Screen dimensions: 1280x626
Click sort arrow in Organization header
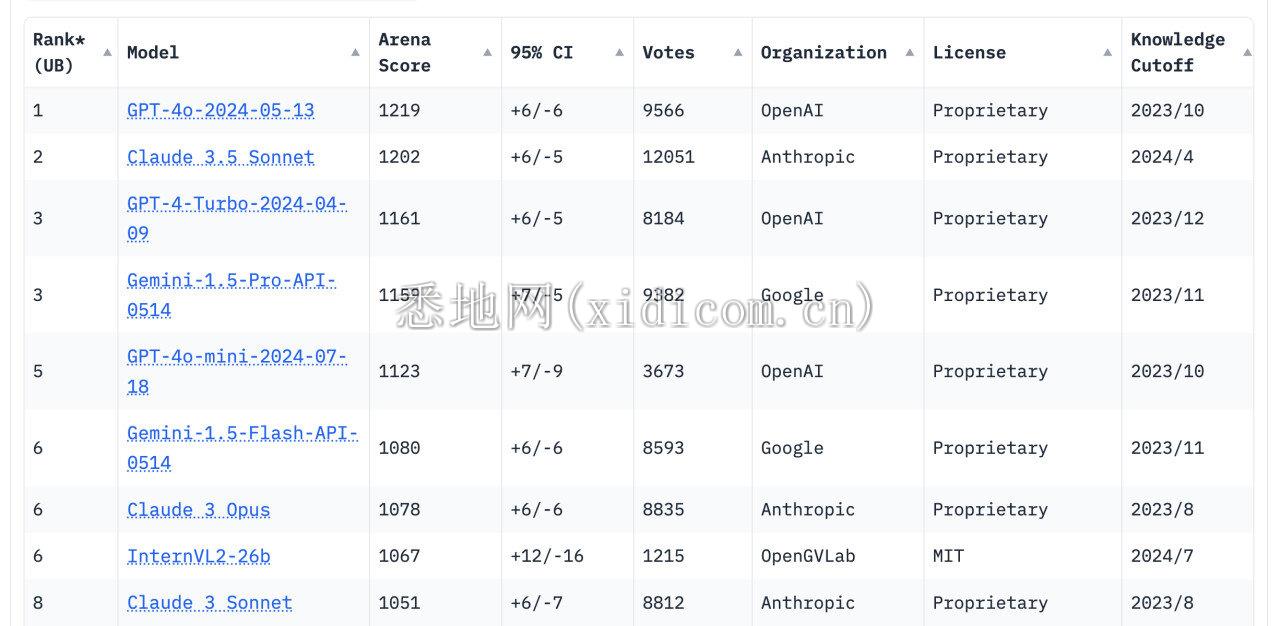click(909, 52)
